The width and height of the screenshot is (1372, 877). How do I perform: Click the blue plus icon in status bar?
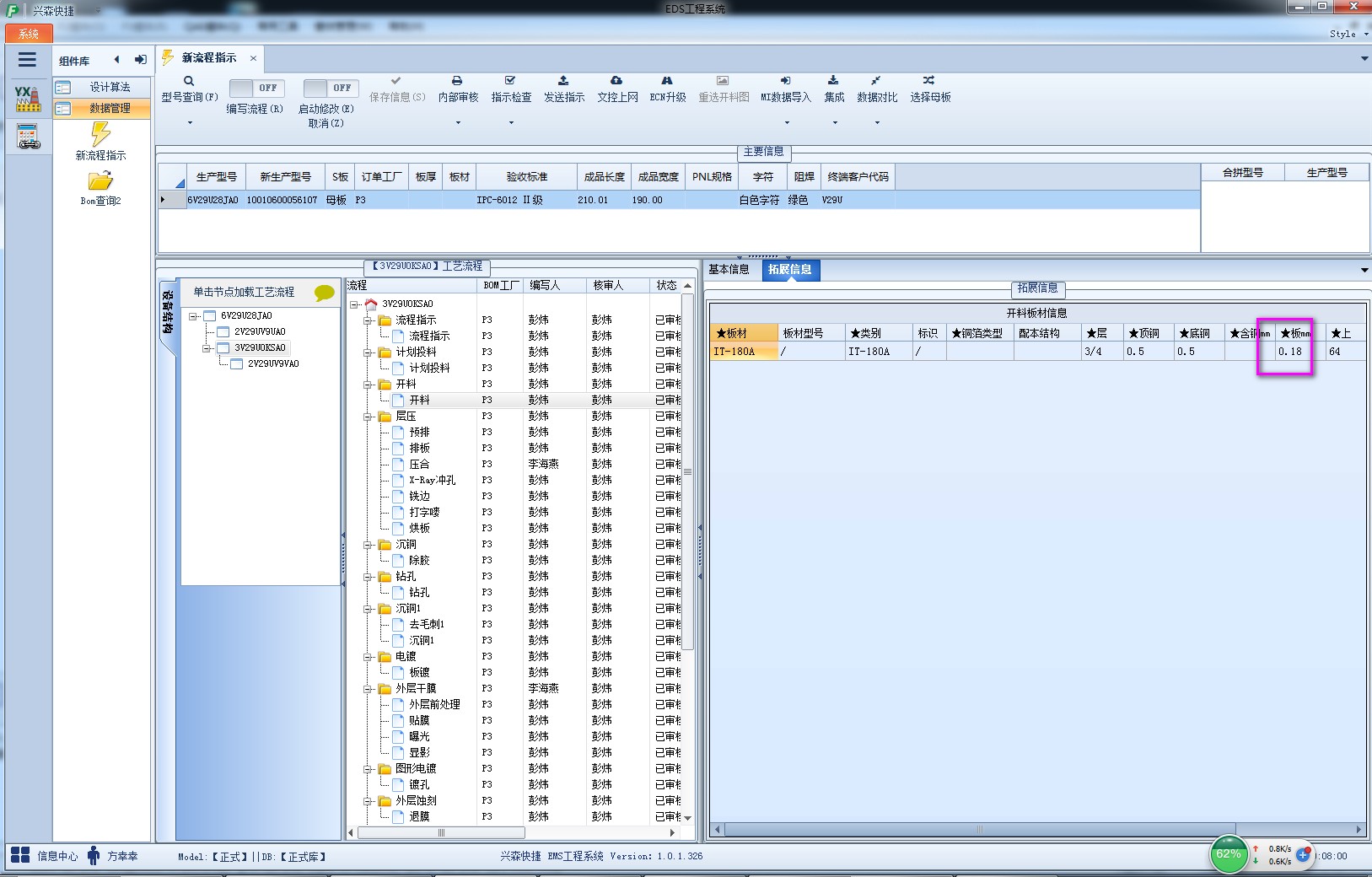[1303, 855]
